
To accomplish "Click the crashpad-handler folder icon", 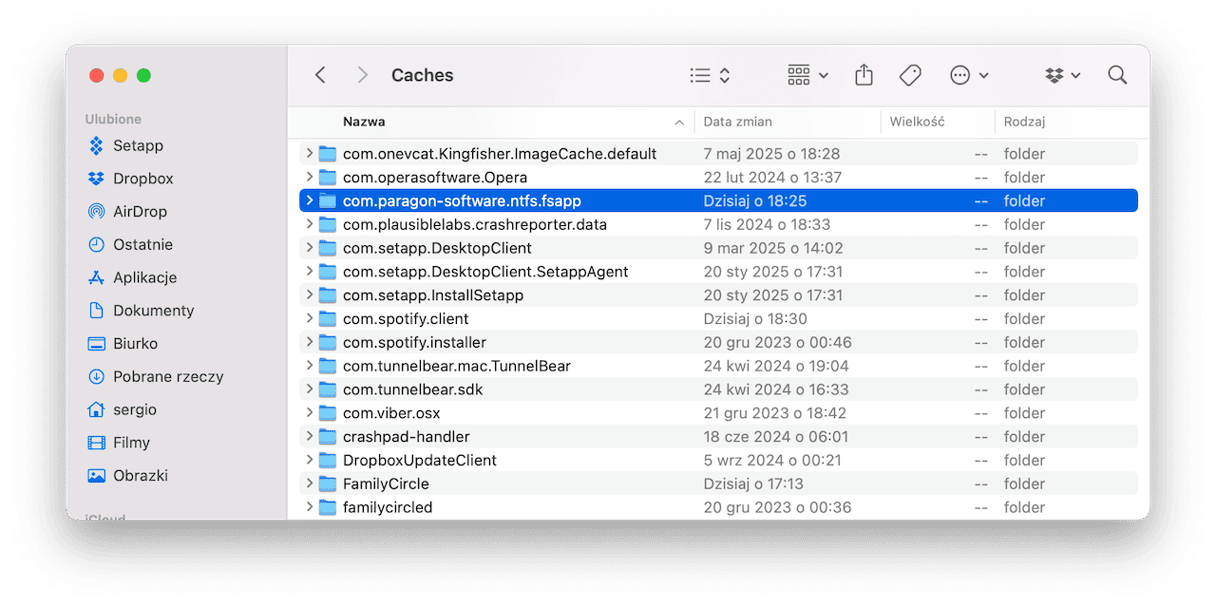I will [x=328, y=437].
